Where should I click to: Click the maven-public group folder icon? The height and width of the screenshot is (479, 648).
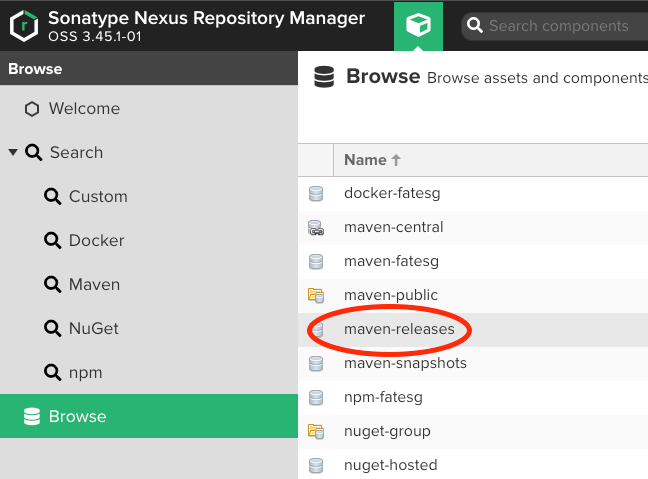point(316,296)
